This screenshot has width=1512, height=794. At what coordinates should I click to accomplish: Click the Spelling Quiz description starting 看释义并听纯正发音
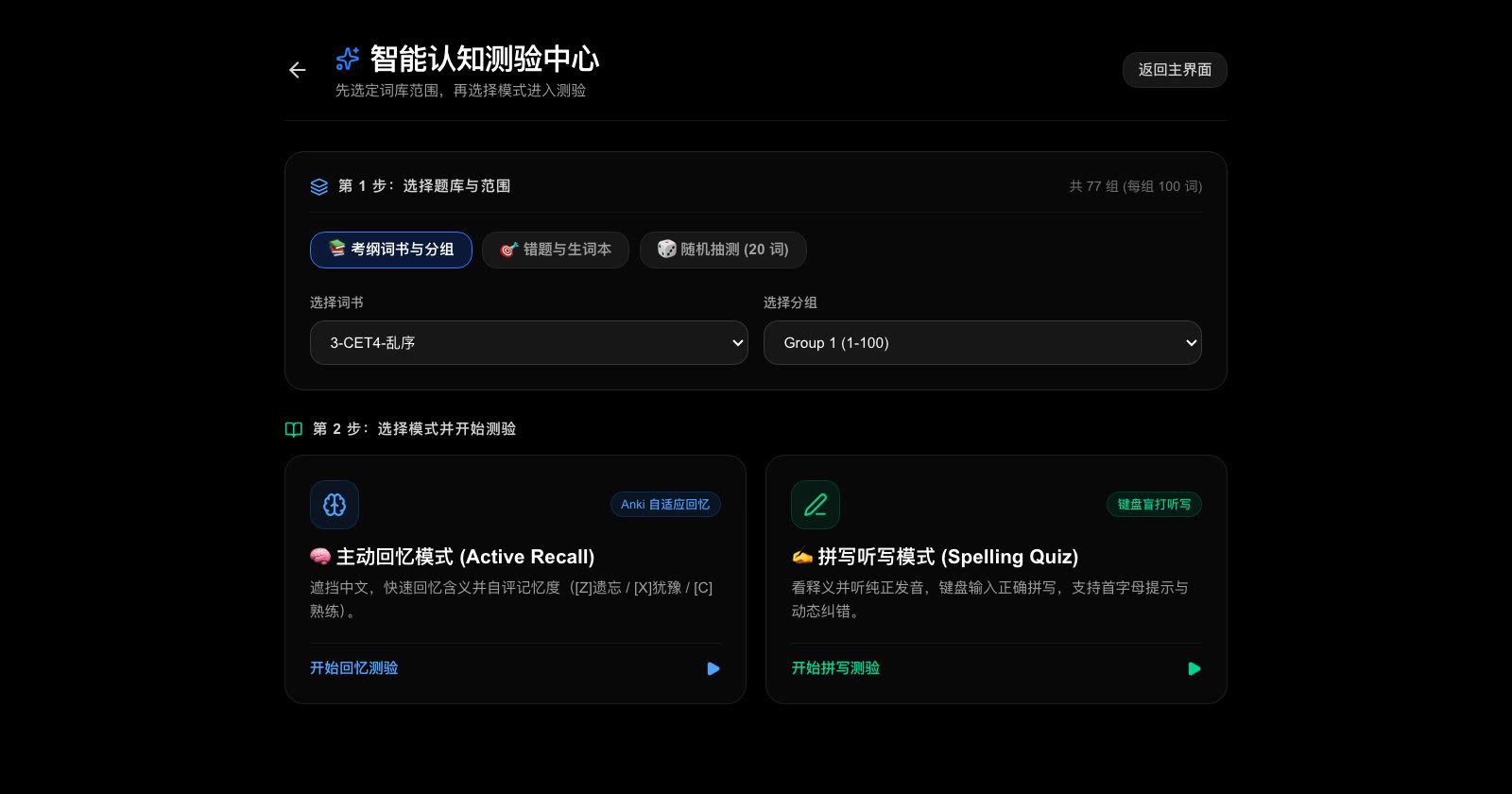click(x=989, y=599)
